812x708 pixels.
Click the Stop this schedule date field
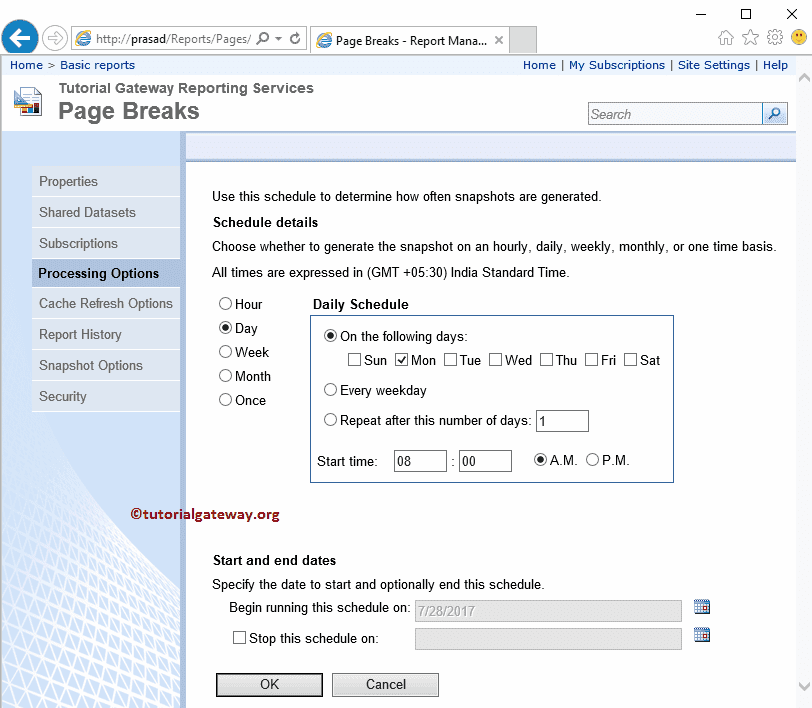tap(548, 639)
